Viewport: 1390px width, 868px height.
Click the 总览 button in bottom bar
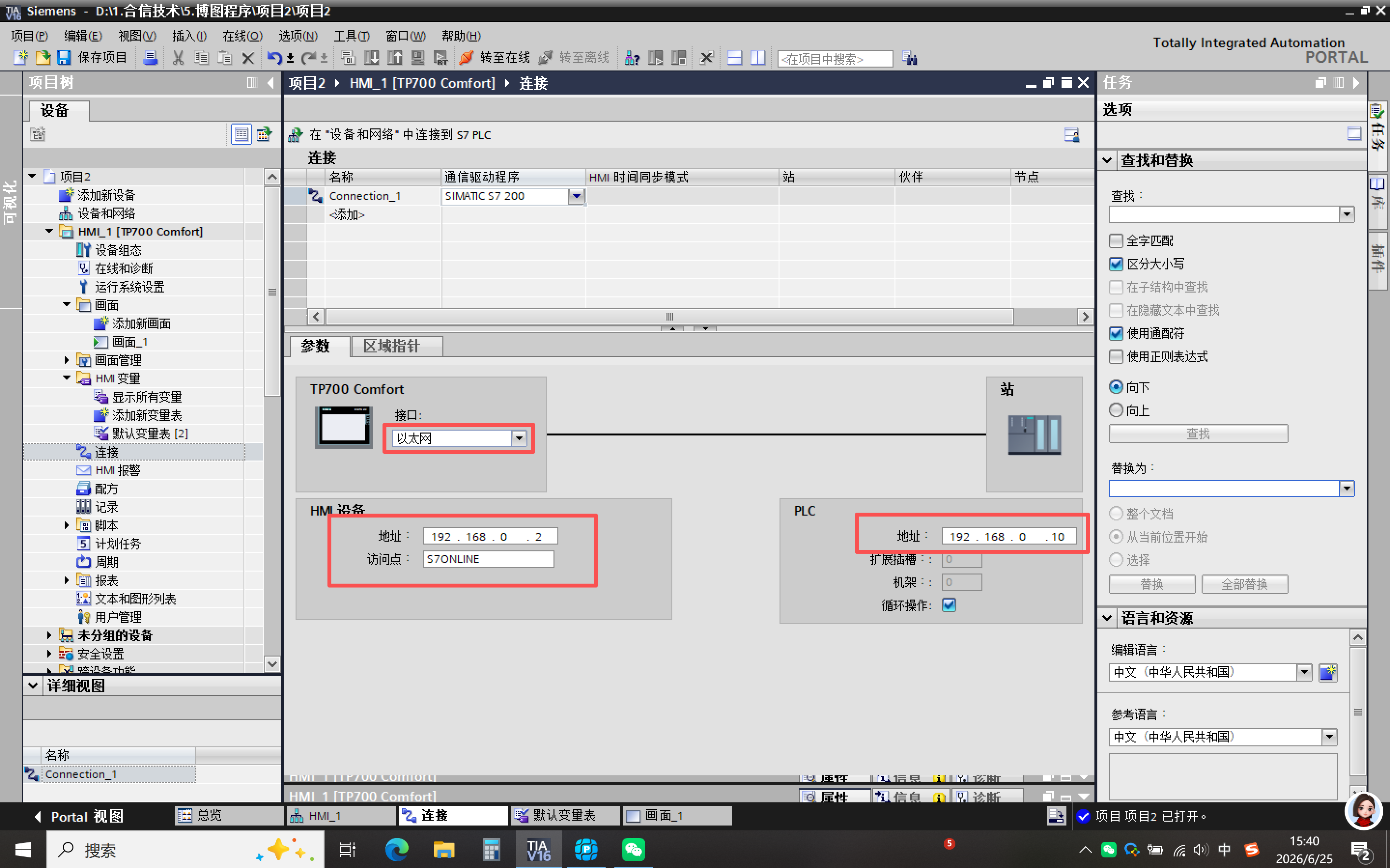pos(228,815)
